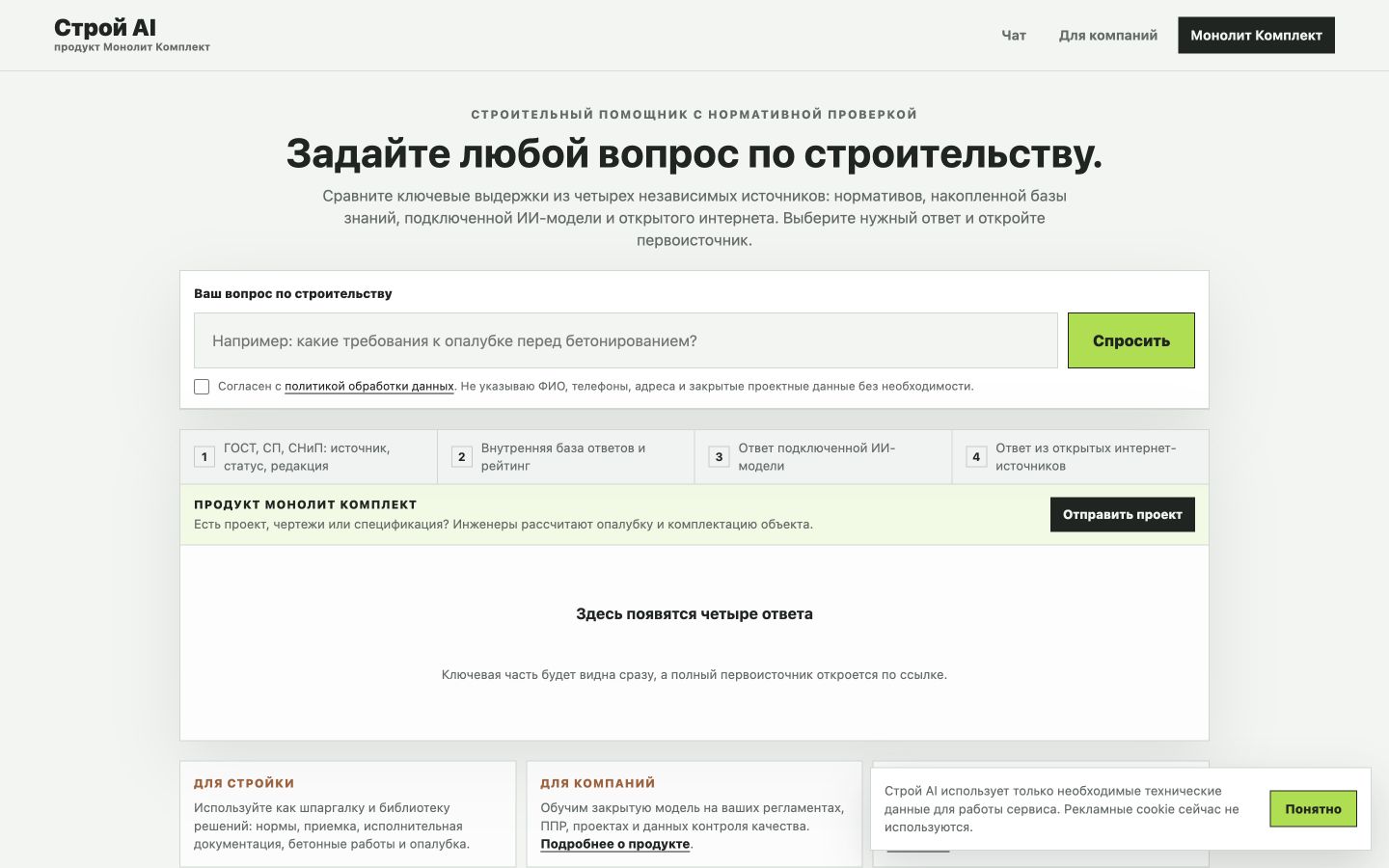The height and width of the screenshot is (868, 1389).
Task: Follow the Подробнее о продукте link
Action: click(615, 844)
